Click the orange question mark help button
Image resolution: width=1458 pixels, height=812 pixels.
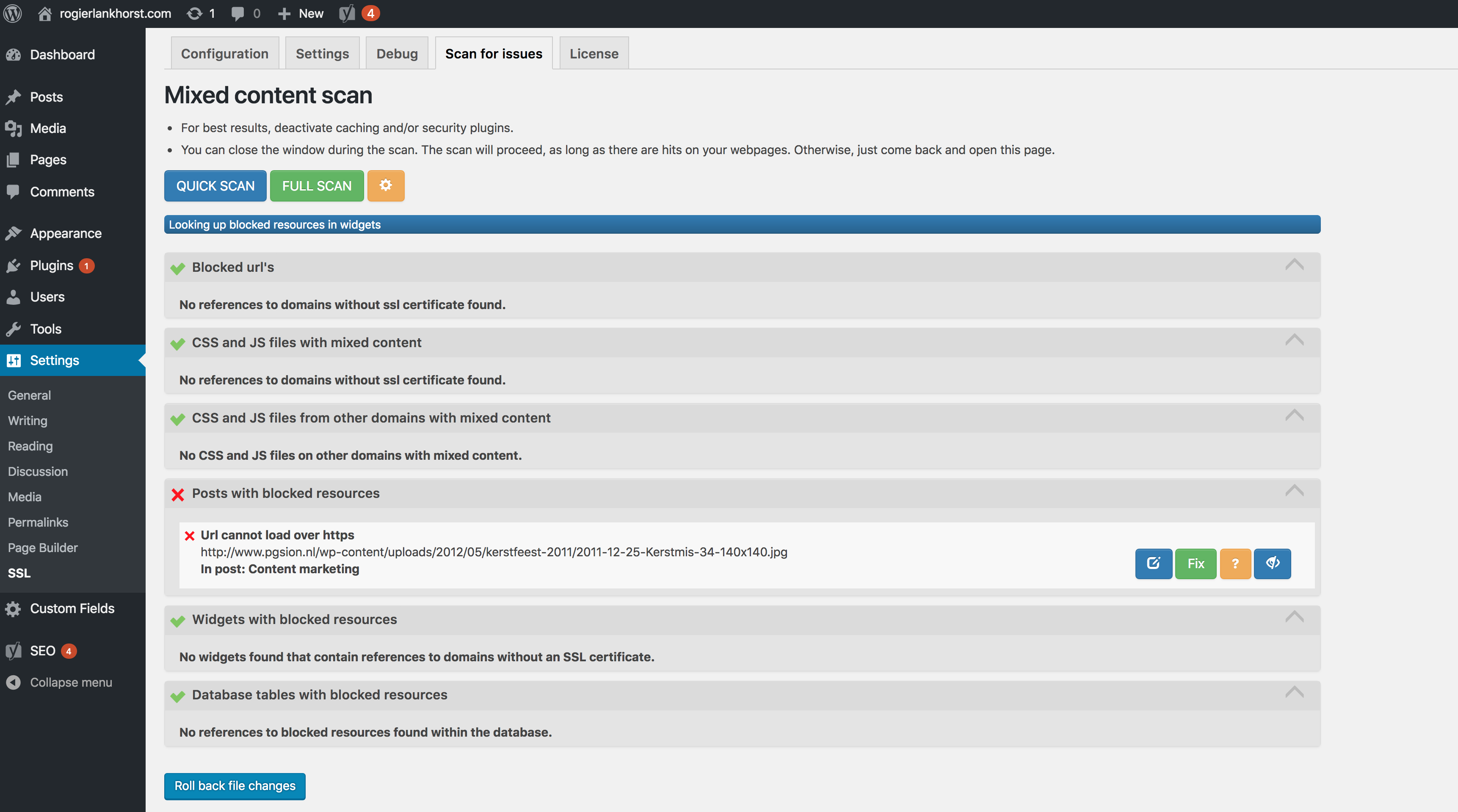coord(1235,563)
